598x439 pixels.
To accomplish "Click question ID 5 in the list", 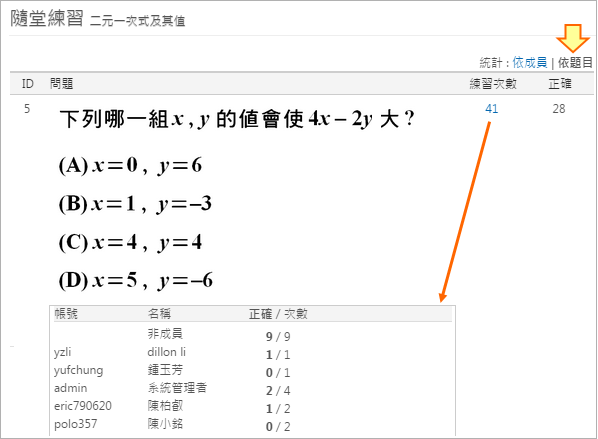I will (x=27, y=109).
